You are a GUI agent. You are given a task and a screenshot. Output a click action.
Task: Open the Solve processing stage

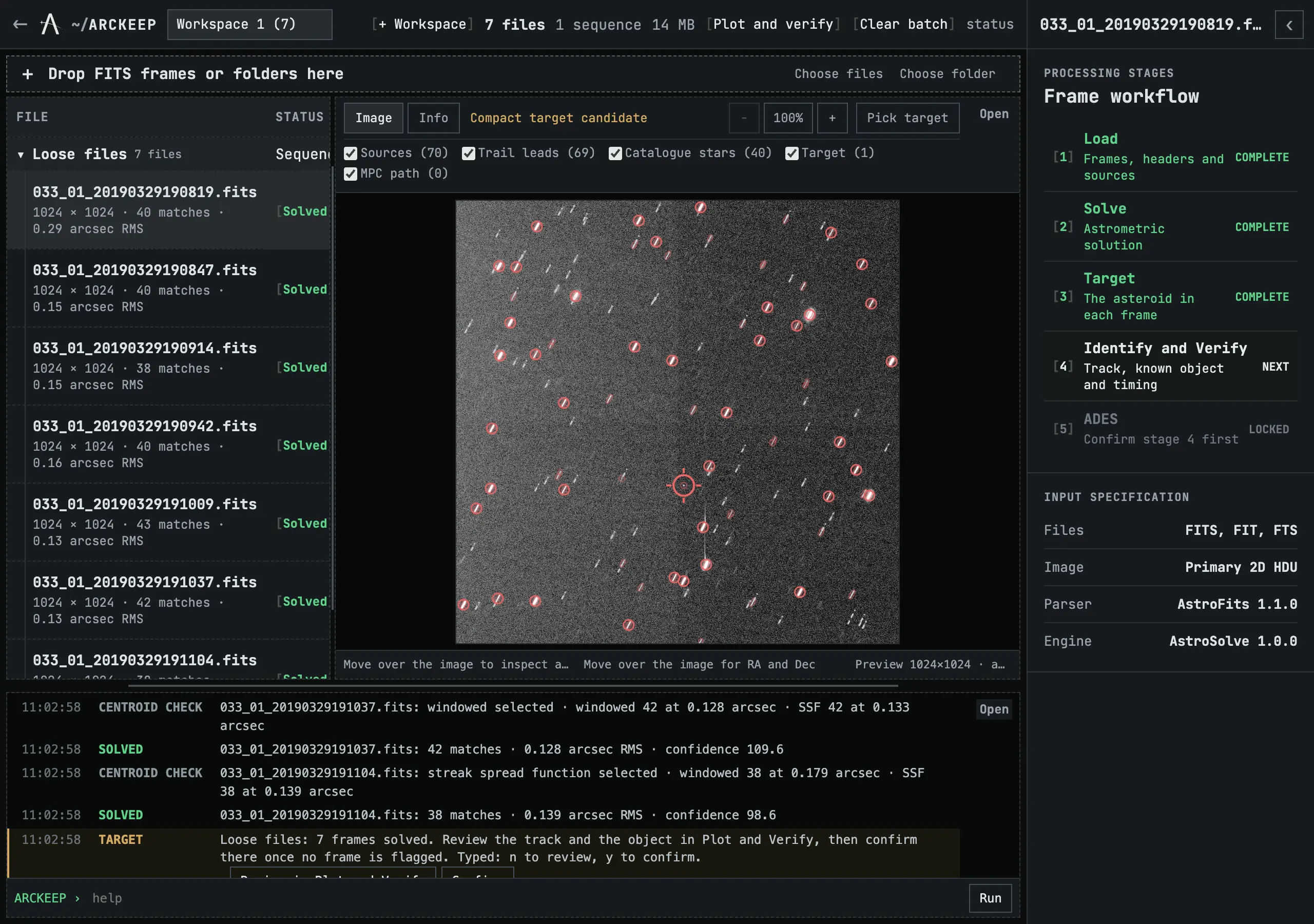coord(1170,227)
